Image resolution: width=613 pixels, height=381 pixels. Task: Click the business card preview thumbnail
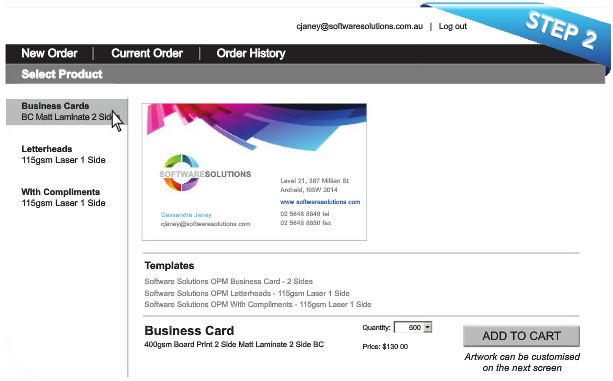pyautogui.click(x=254, y=172)
